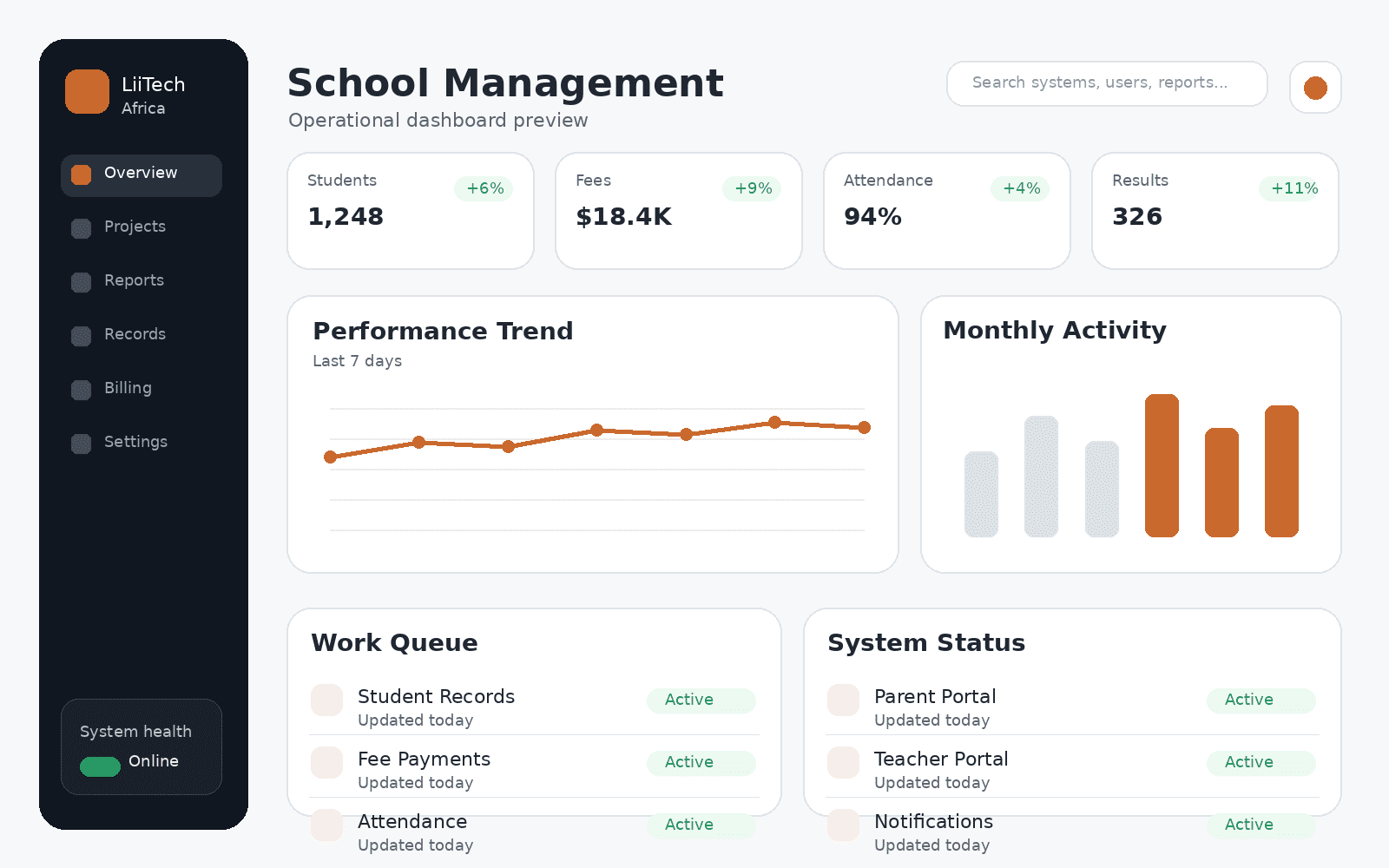Image resolution: width=1389 pixels, height=868 pixels.
Task: Open the Projects menu item
Action: [142, 229]
